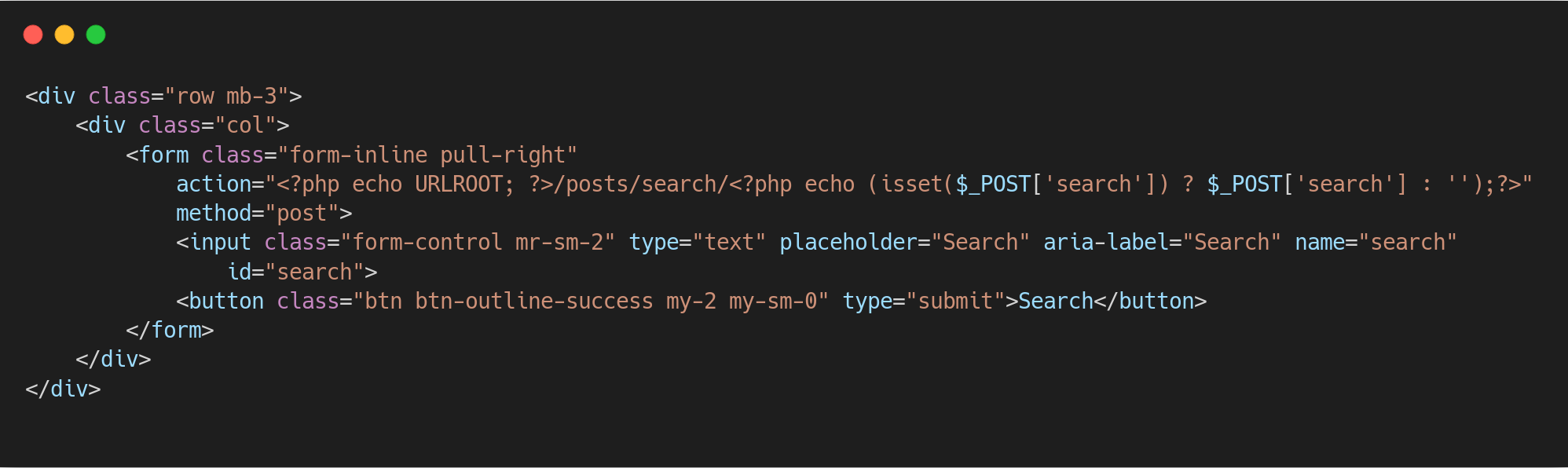Click the "col" class string
The width and height of the screenshot is (1568, 468).
(x=245, y=125)
